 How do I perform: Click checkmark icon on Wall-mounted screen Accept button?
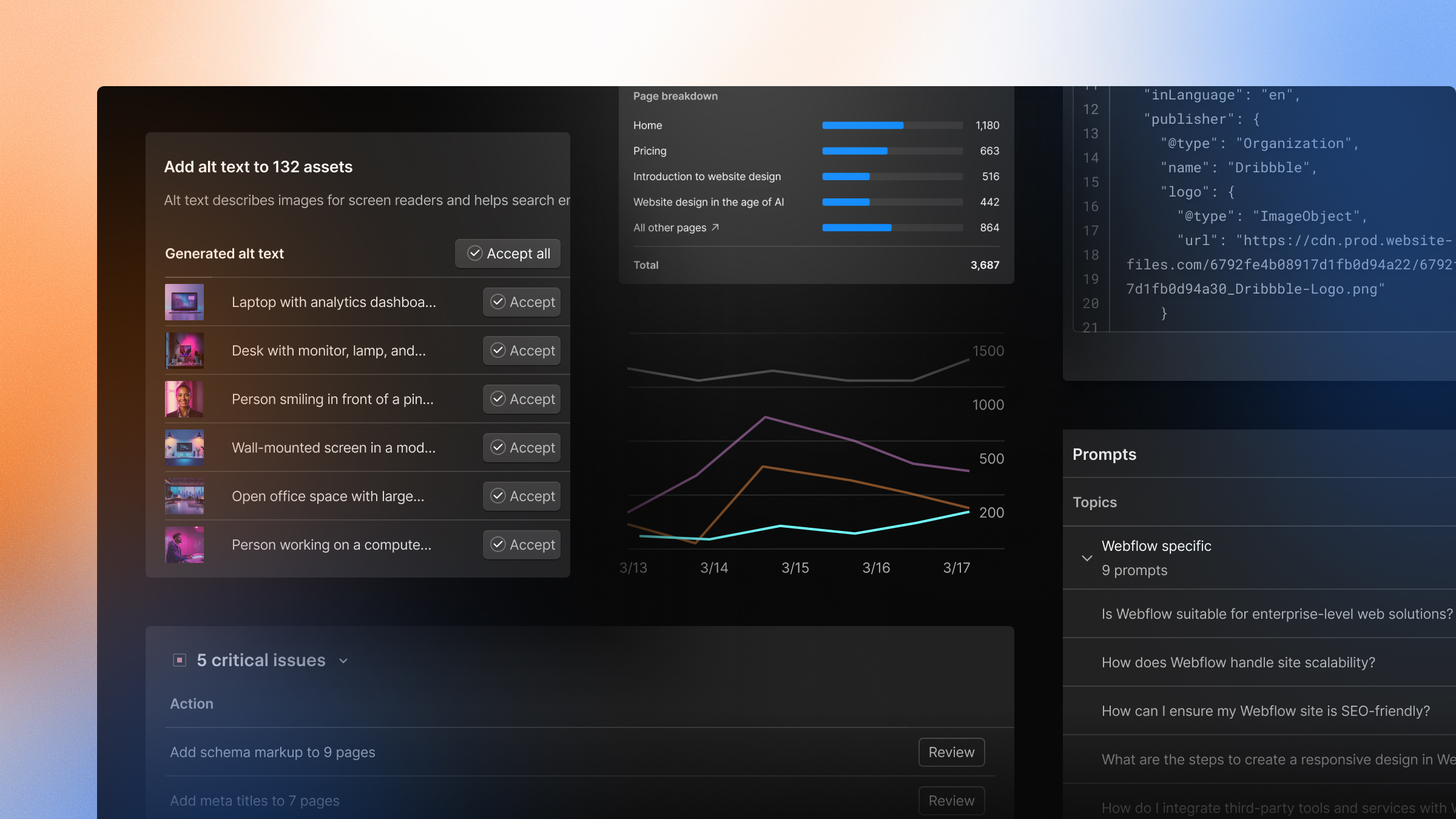point(499,448)
